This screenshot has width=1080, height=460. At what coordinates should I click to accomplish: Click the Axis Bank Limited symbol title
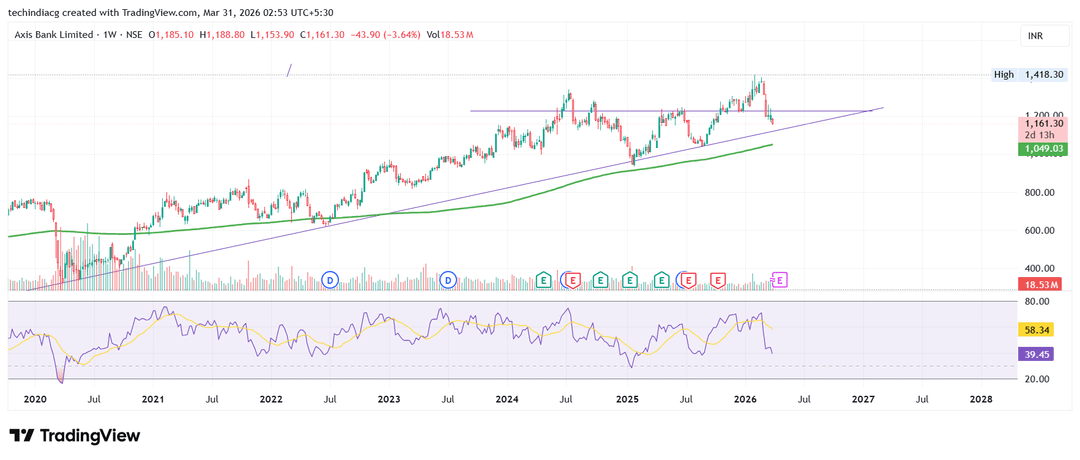point(53,34)
